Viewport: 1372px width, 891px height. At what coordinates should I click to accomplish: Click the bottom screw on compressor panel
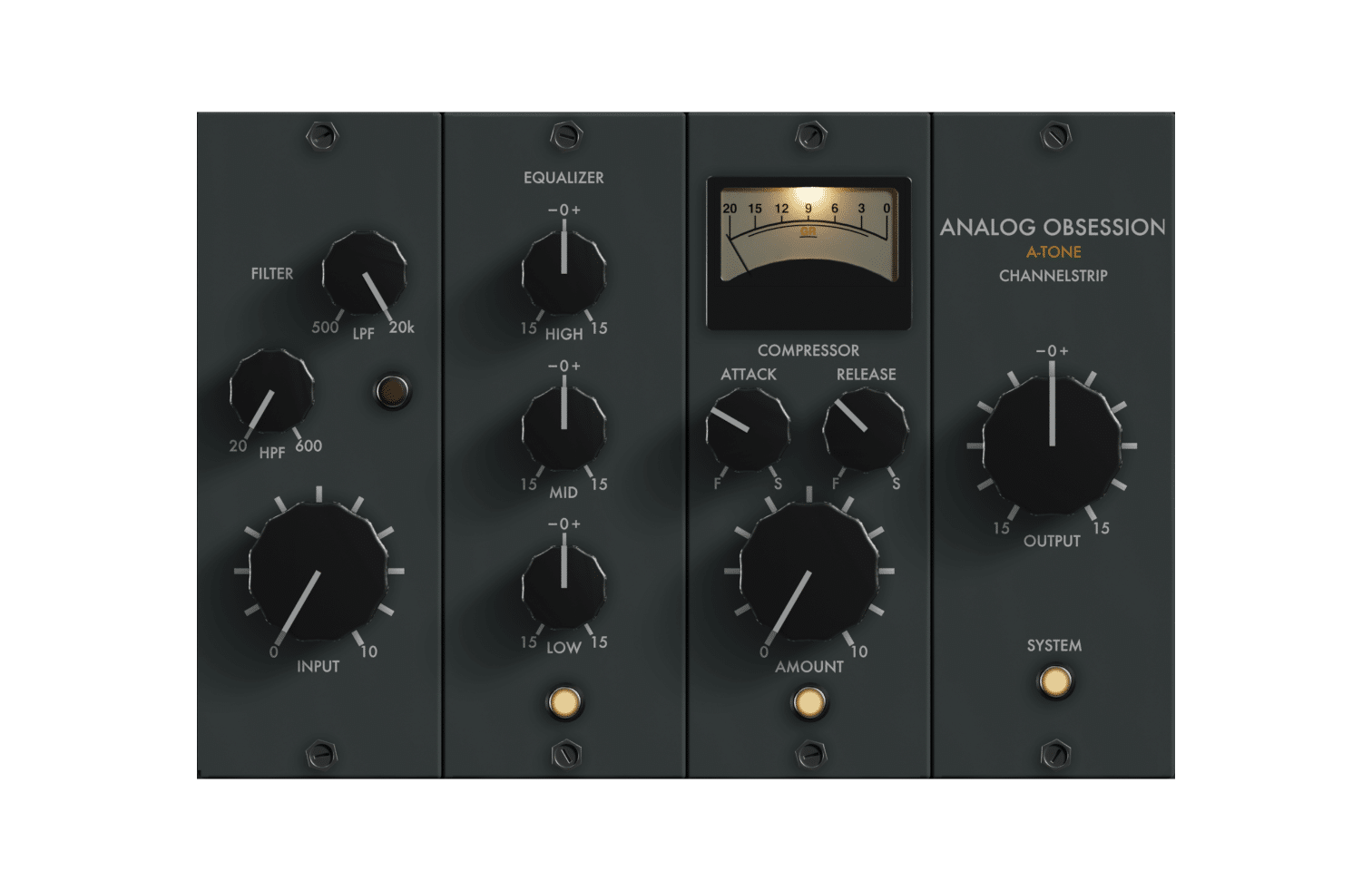tap(811, 754)
